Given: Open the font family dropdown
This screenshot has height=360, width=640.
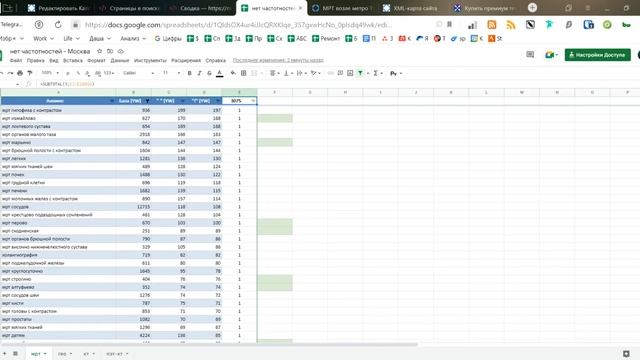Looking at the screenshot, I should [138, 73].
